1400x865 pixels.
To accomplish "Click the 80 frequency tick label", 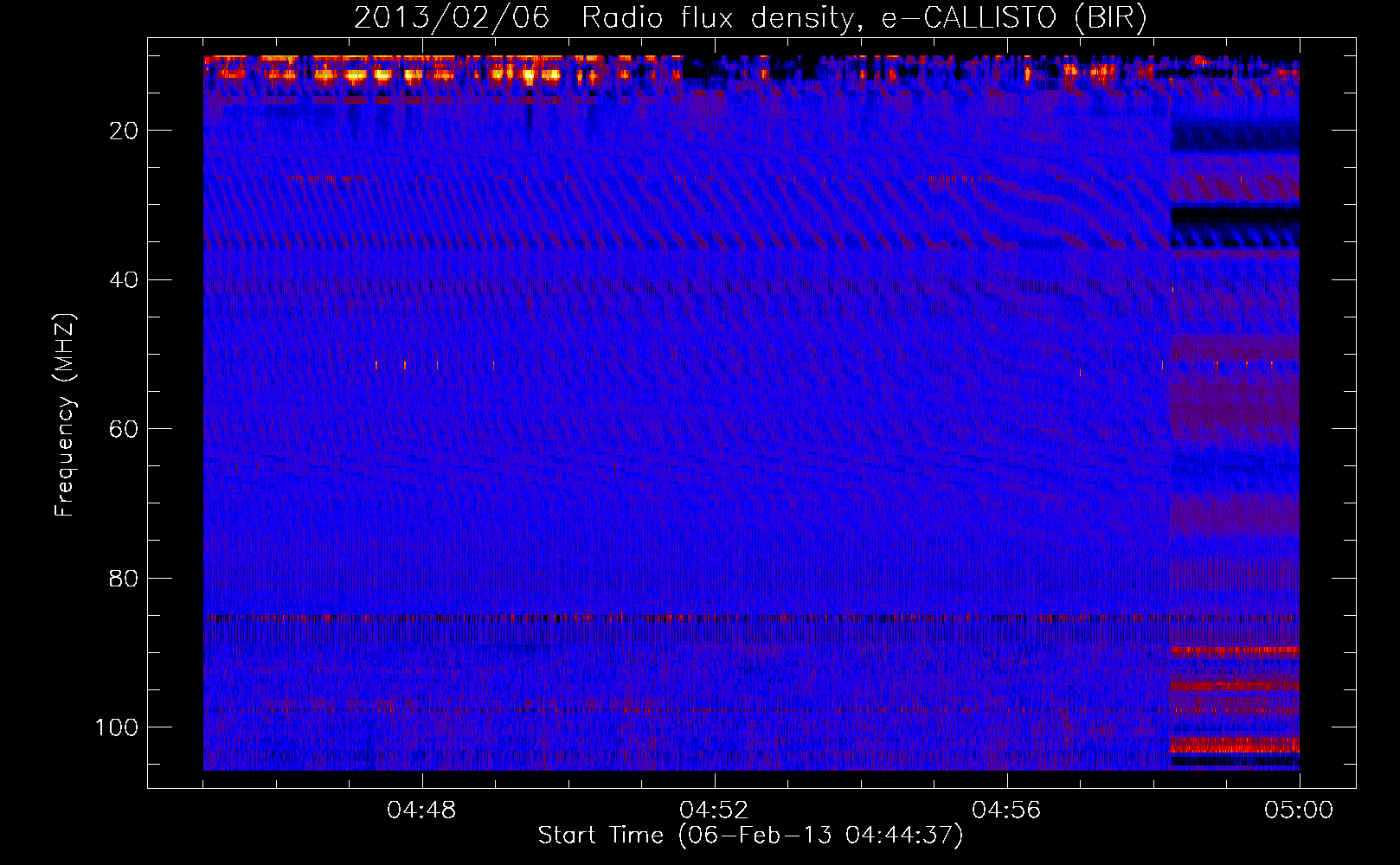I will (125, 579).
